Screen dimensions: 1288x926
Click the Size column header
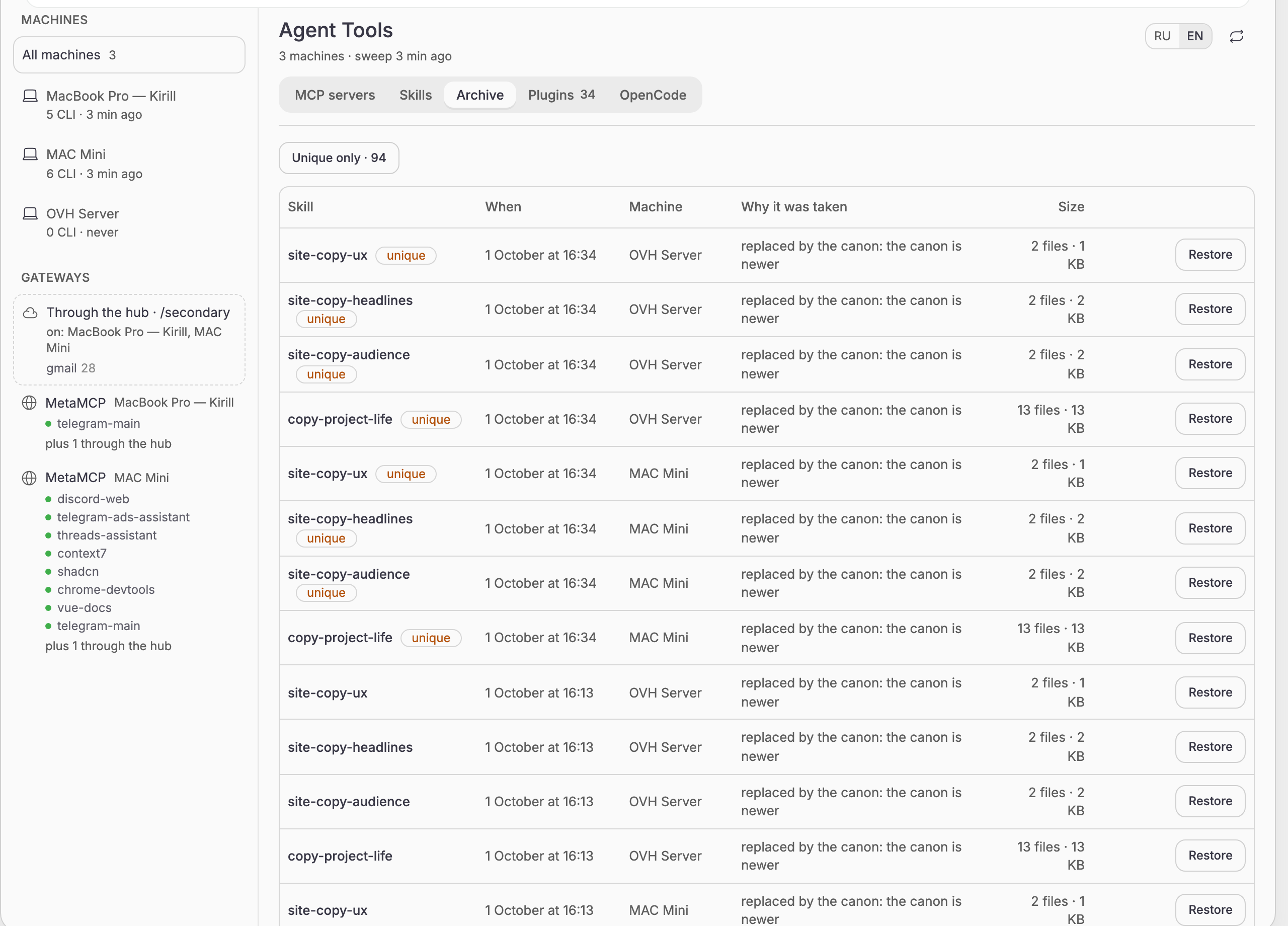click(x=1071, y=207)
